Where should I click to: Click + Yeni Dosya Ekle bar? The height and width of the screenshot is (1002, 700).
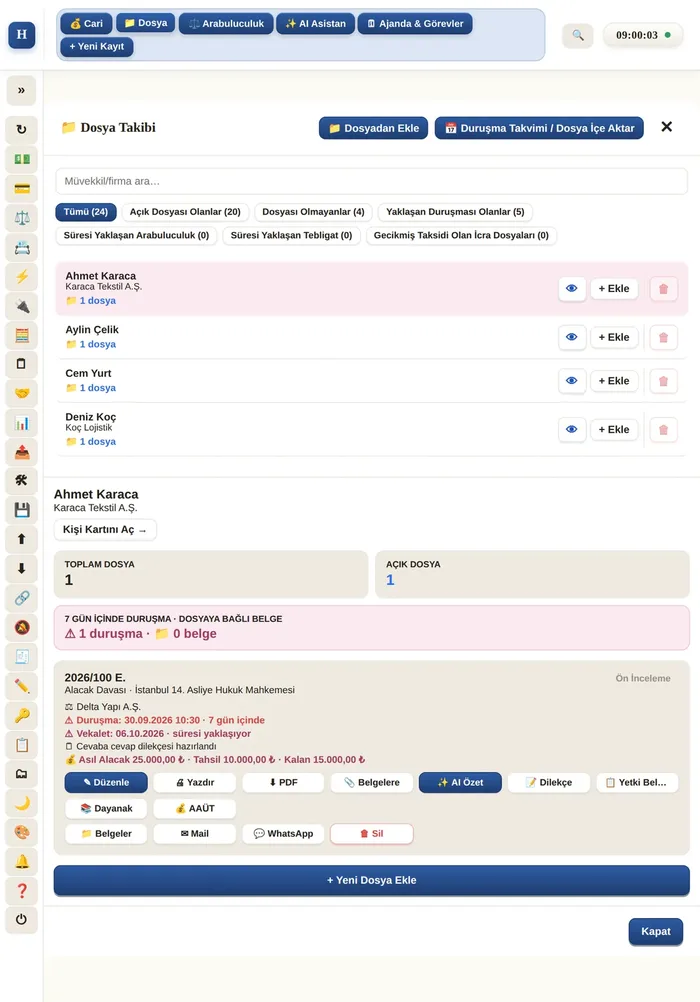[371, 881]
